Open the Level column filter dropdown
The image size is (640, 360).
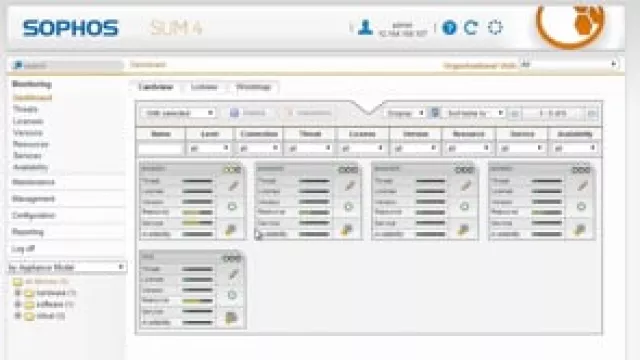(209, 148)
